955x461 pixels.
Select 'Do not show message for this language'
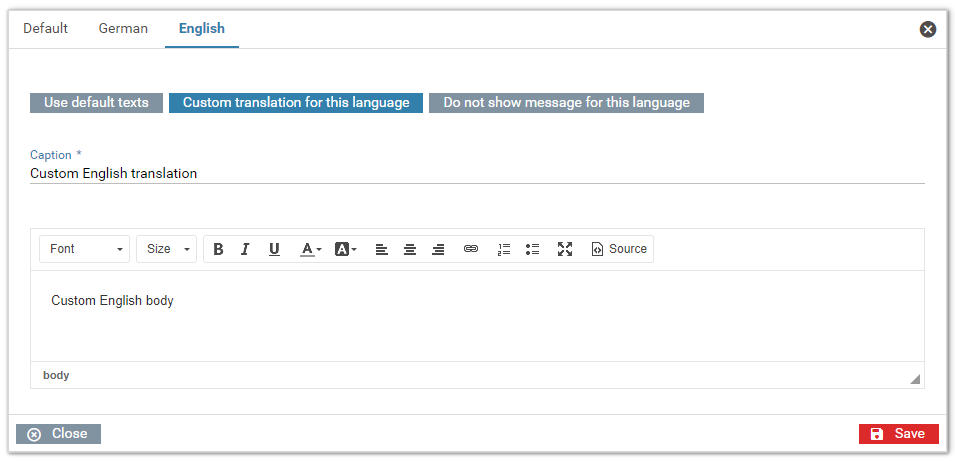(566, 103)
